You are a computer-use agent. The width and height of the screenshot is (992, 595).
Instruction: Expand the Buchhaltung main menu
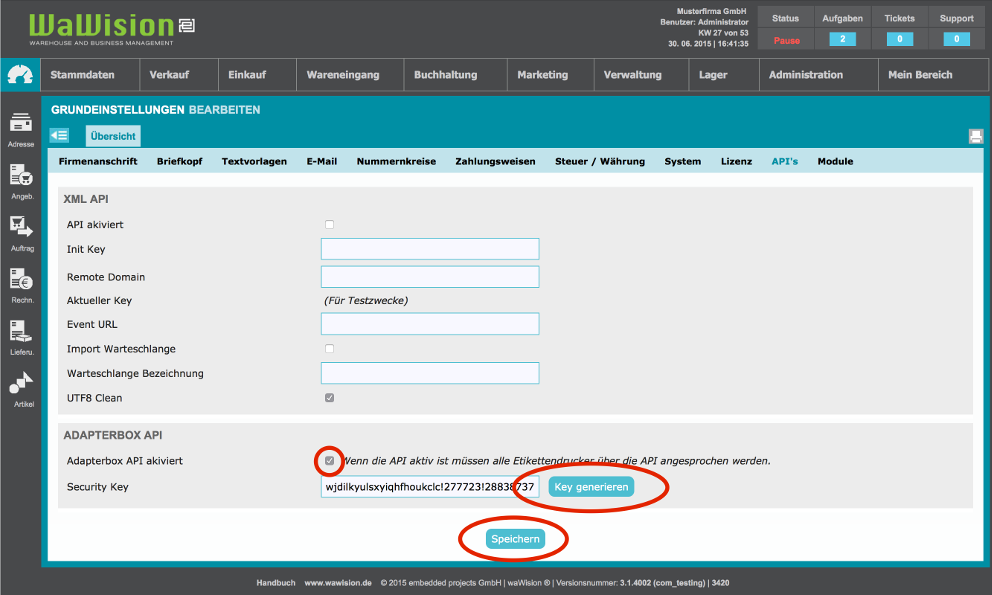coord(445,75)
